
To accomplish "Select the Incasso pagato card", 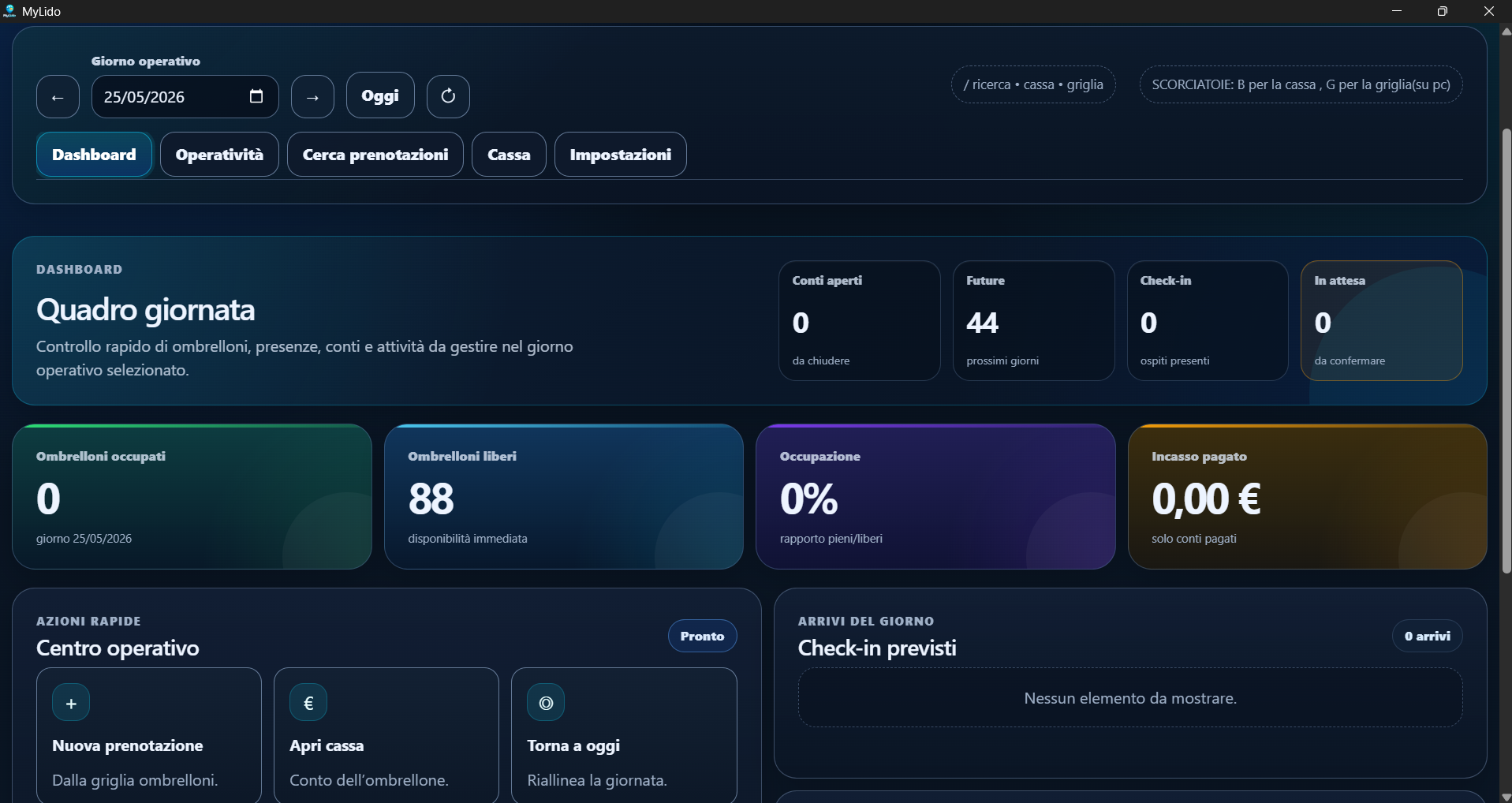I will tap(1308, 497).
